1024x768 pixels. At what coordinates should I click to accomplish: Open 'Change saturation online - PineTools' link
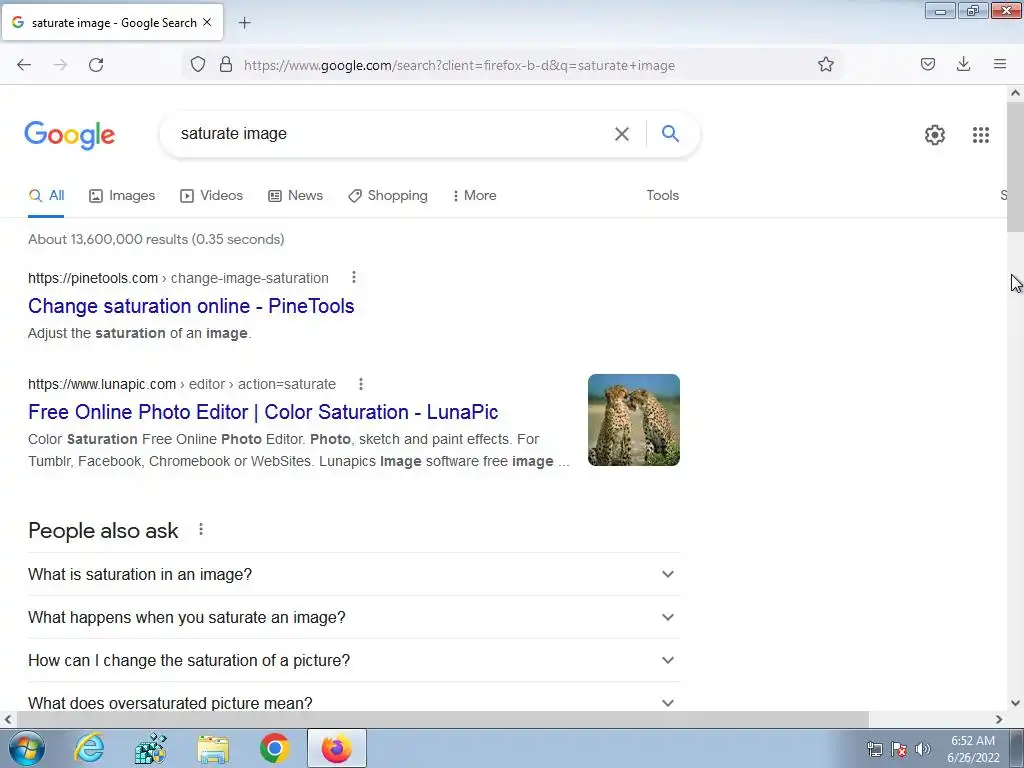pyautogui.click(x=191, y=306)
